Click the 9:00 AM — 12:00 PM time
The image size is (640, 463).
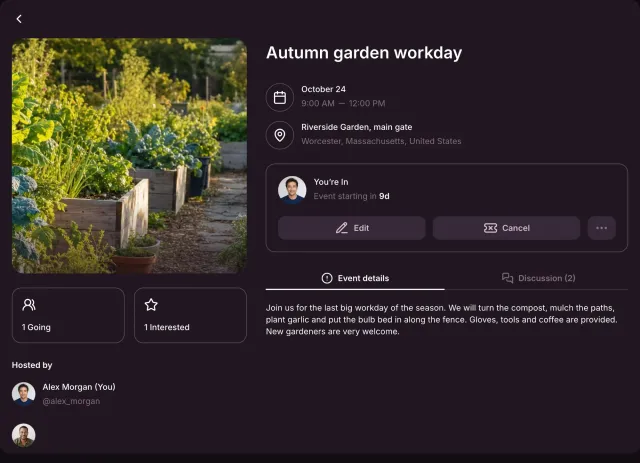[x=343, y=103]
